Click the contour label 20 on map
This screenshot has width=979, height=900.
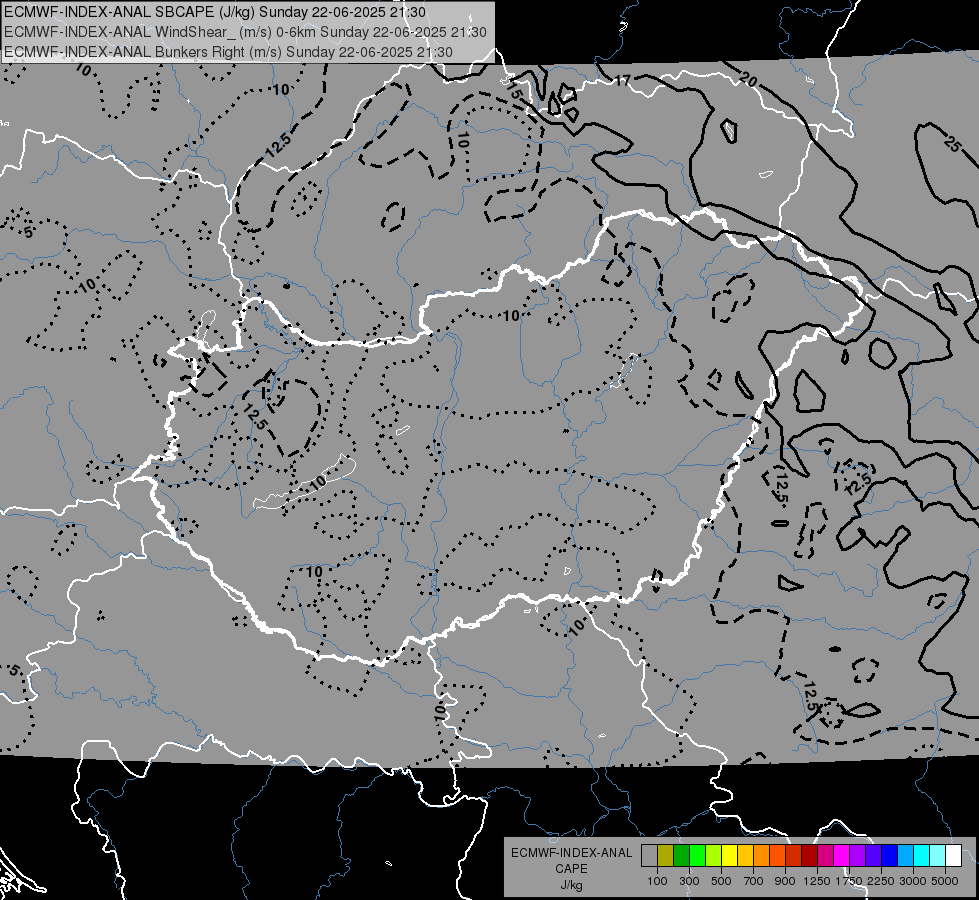click(x=748, y=79)
